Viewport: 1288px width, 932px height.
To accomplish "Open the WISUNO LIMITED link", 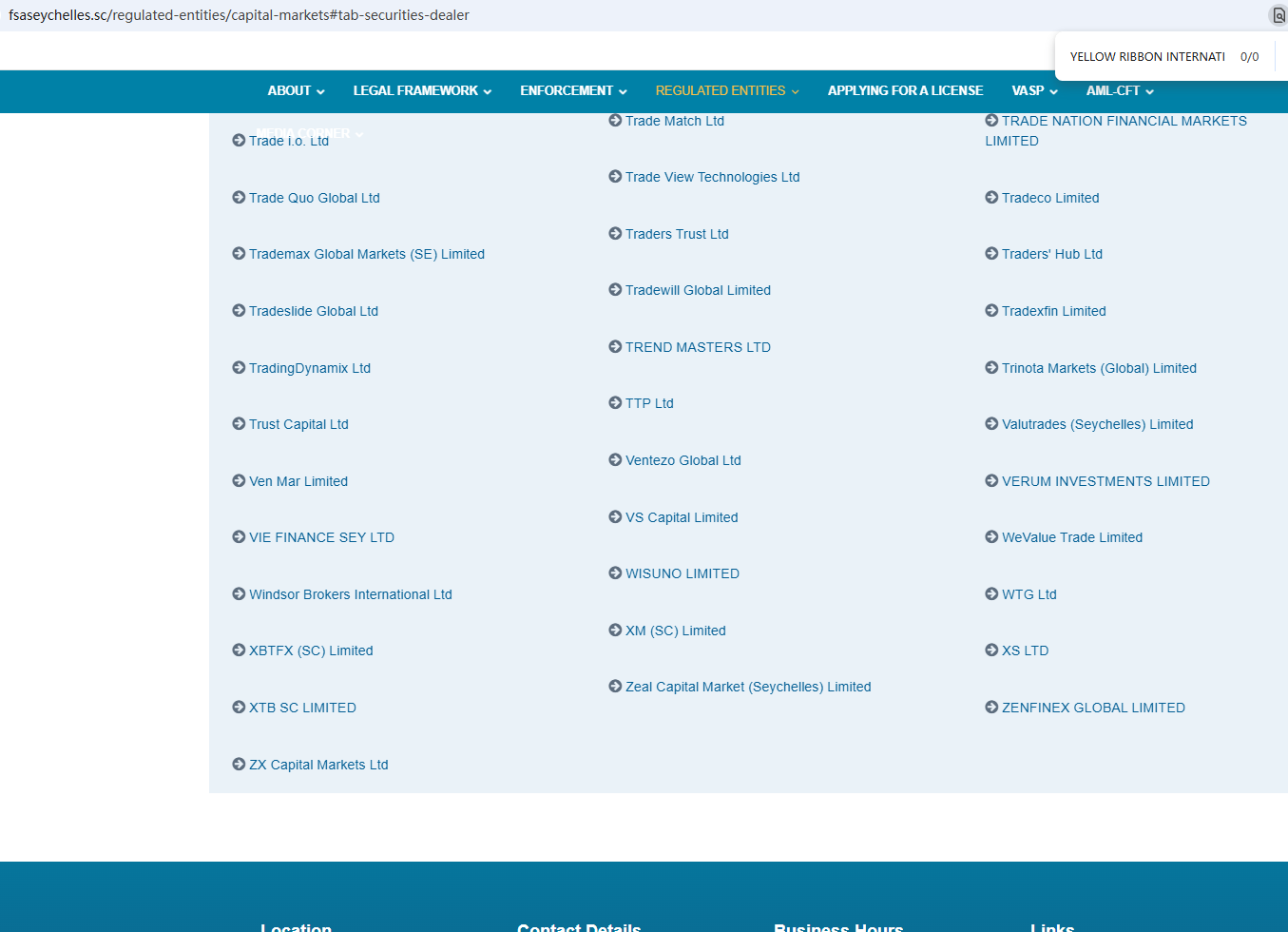I will [x=682, y=573].
